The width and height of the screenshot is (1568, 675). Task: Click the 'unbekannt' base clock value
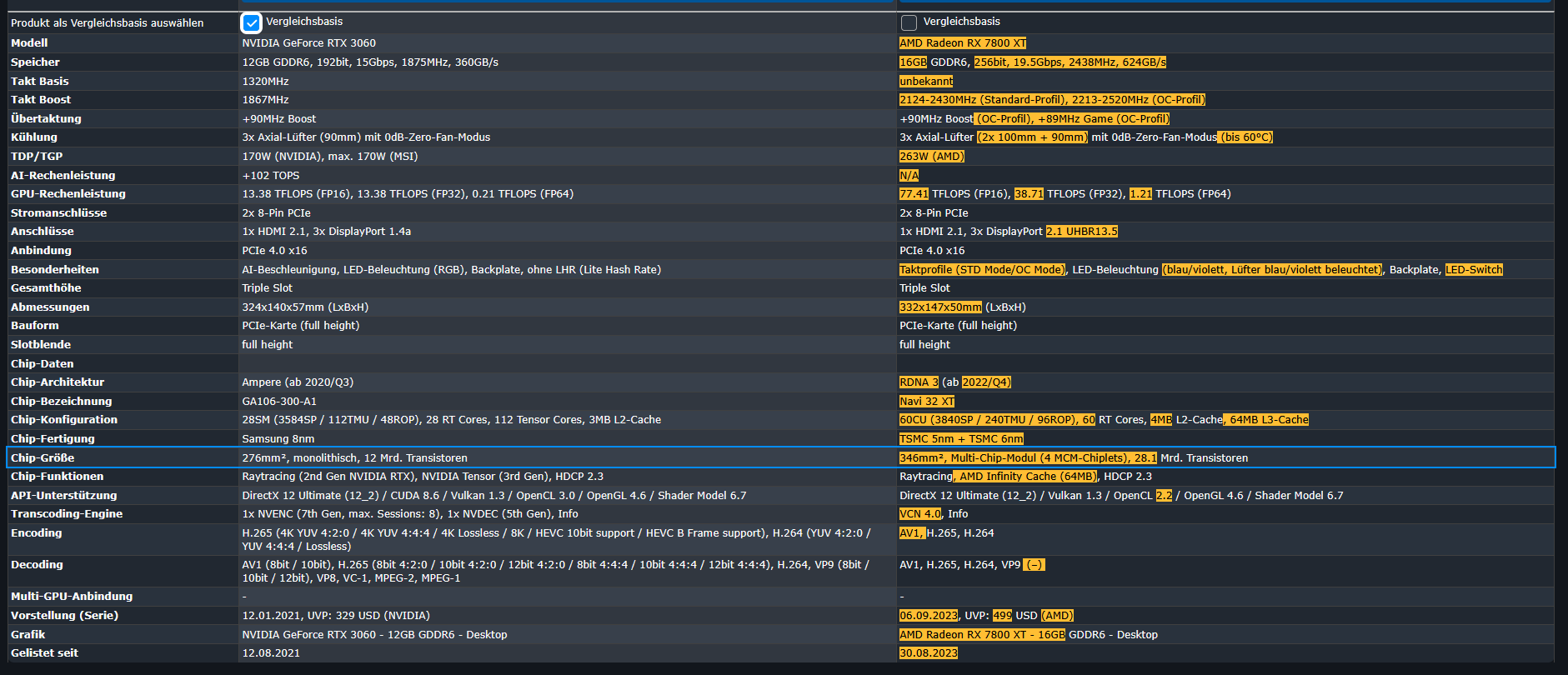pos(926,82)
